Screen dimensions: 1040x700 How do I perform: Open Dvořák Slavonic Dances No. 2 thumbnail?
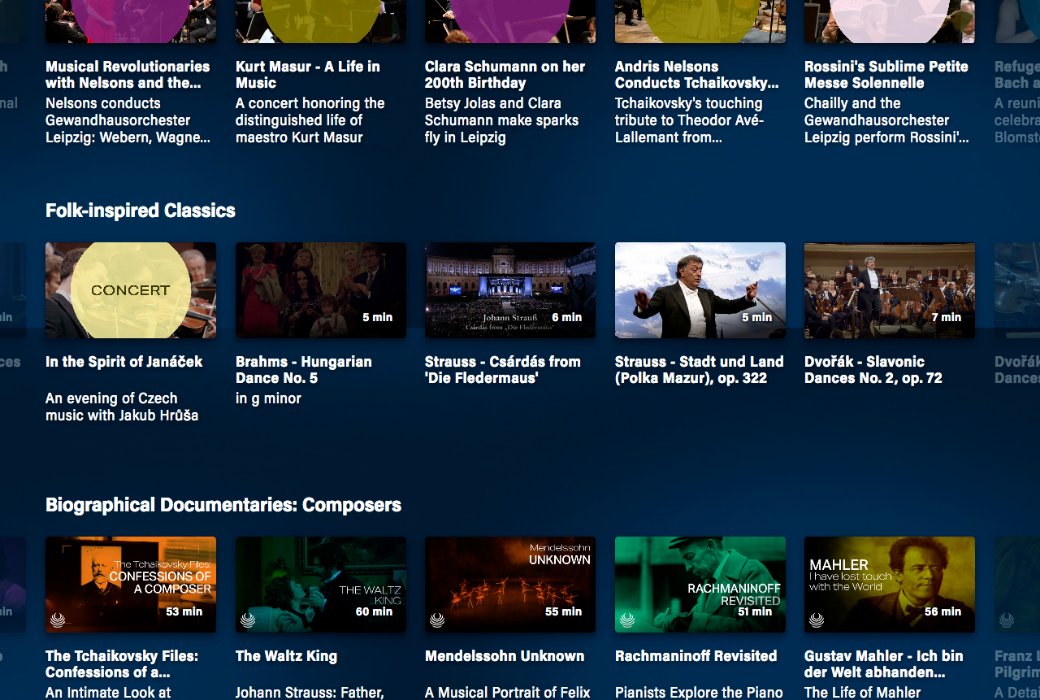(x=889, y=290)
